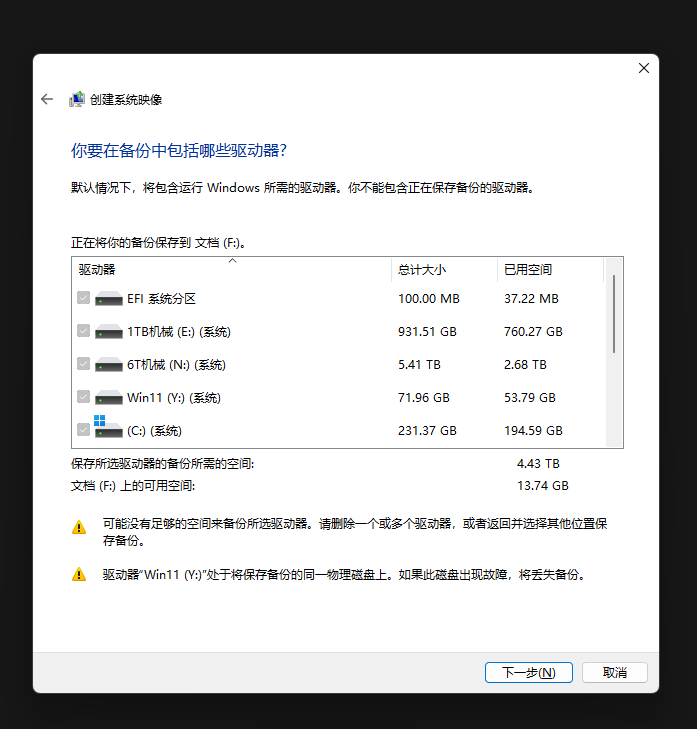Image resolution: width=697 pixels, height=729 pixels.
Task: Click the warning icon about same physical disk
Action: [79, 574]
